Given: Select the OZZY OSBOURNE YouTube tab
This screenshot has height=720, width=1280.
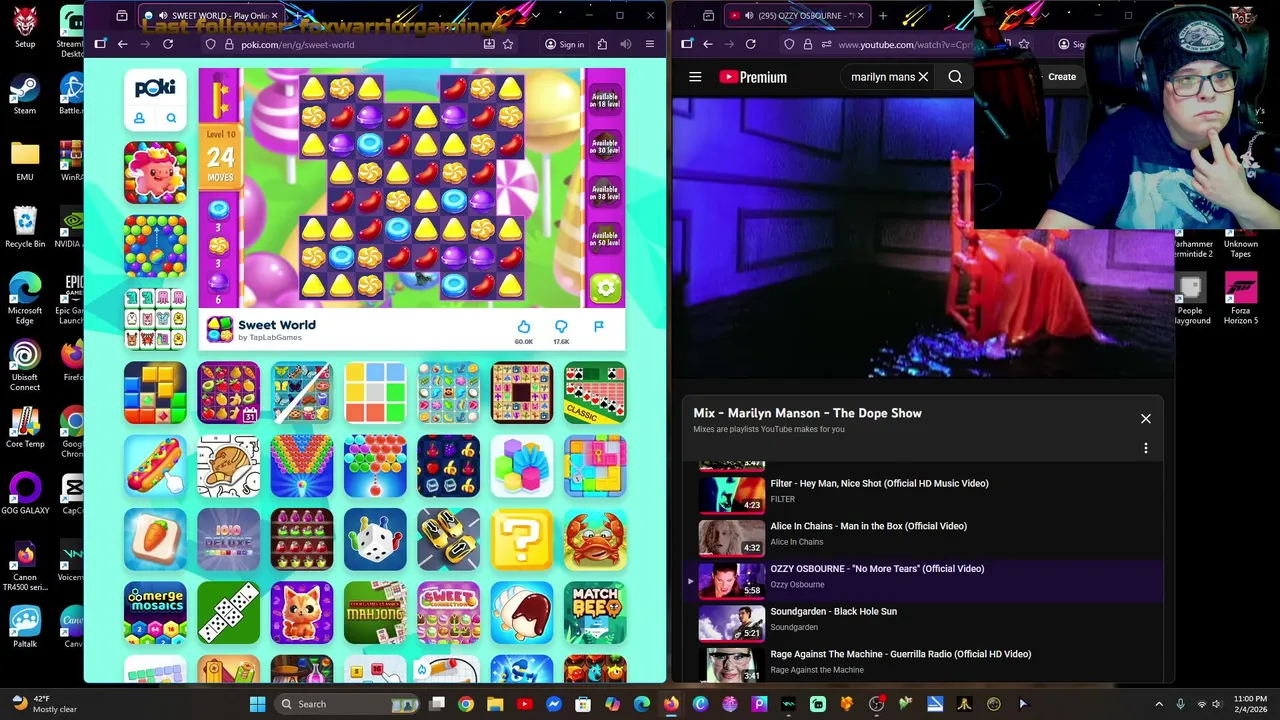Looking at the screenshot, I should [x=795, y=15].
